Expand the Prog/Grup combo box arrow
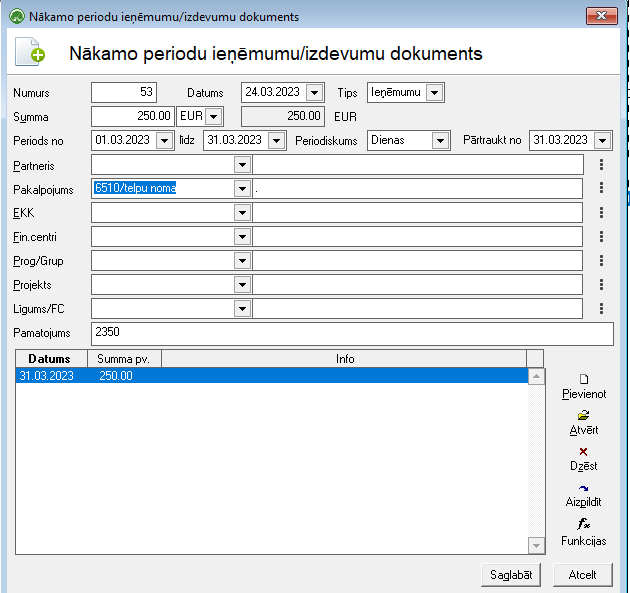The image size is (630, 593). [x=242, y=261]
